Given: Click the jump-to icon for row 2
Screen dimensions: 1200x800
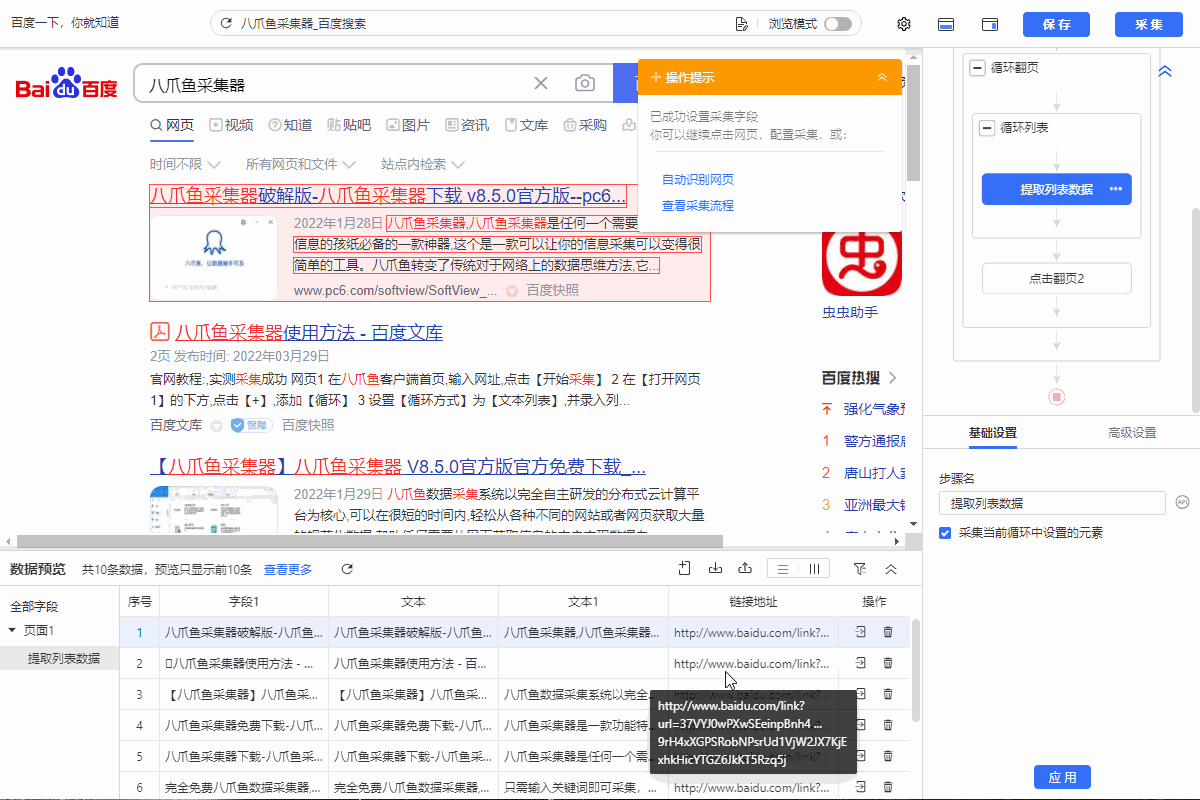Looking at the screenshot, I should coord(860,663).
